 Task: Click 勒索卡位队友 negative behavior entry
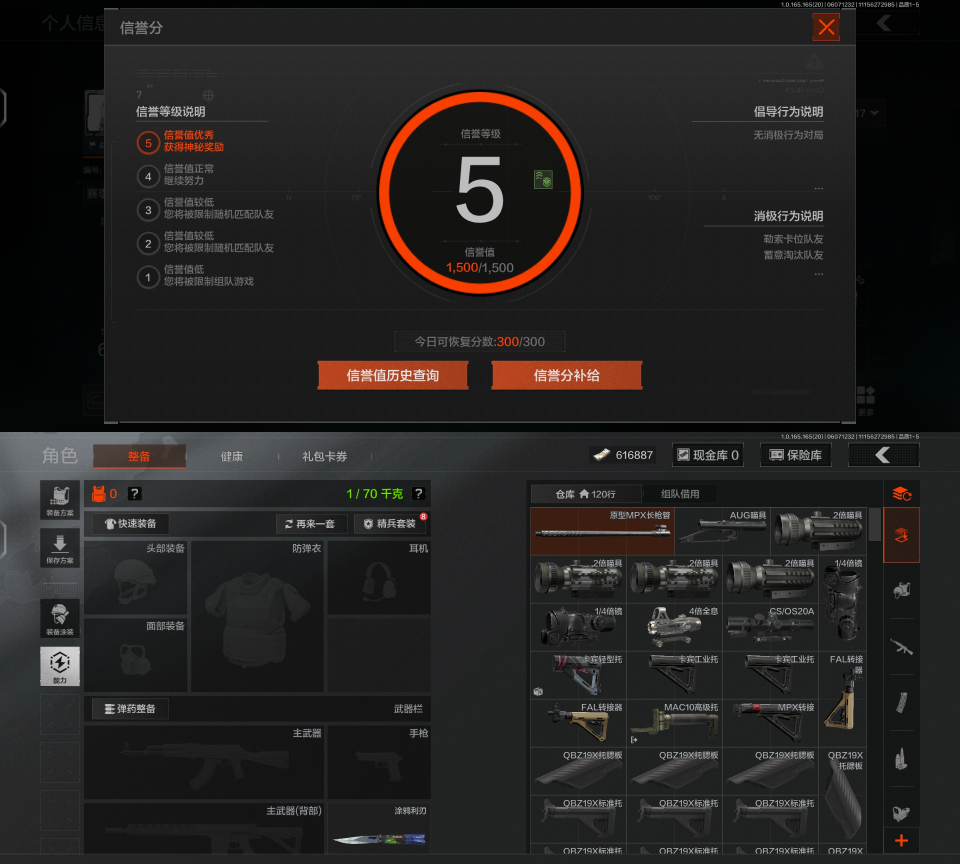tap(793, 239)
